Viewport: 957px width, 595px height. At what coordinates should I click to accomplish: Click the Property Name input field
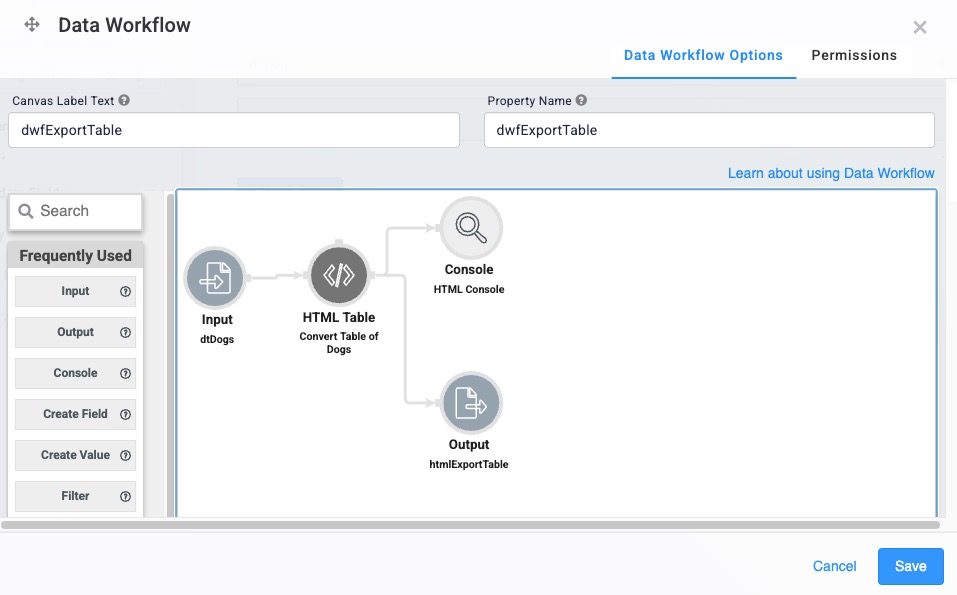tap(709, 130)
